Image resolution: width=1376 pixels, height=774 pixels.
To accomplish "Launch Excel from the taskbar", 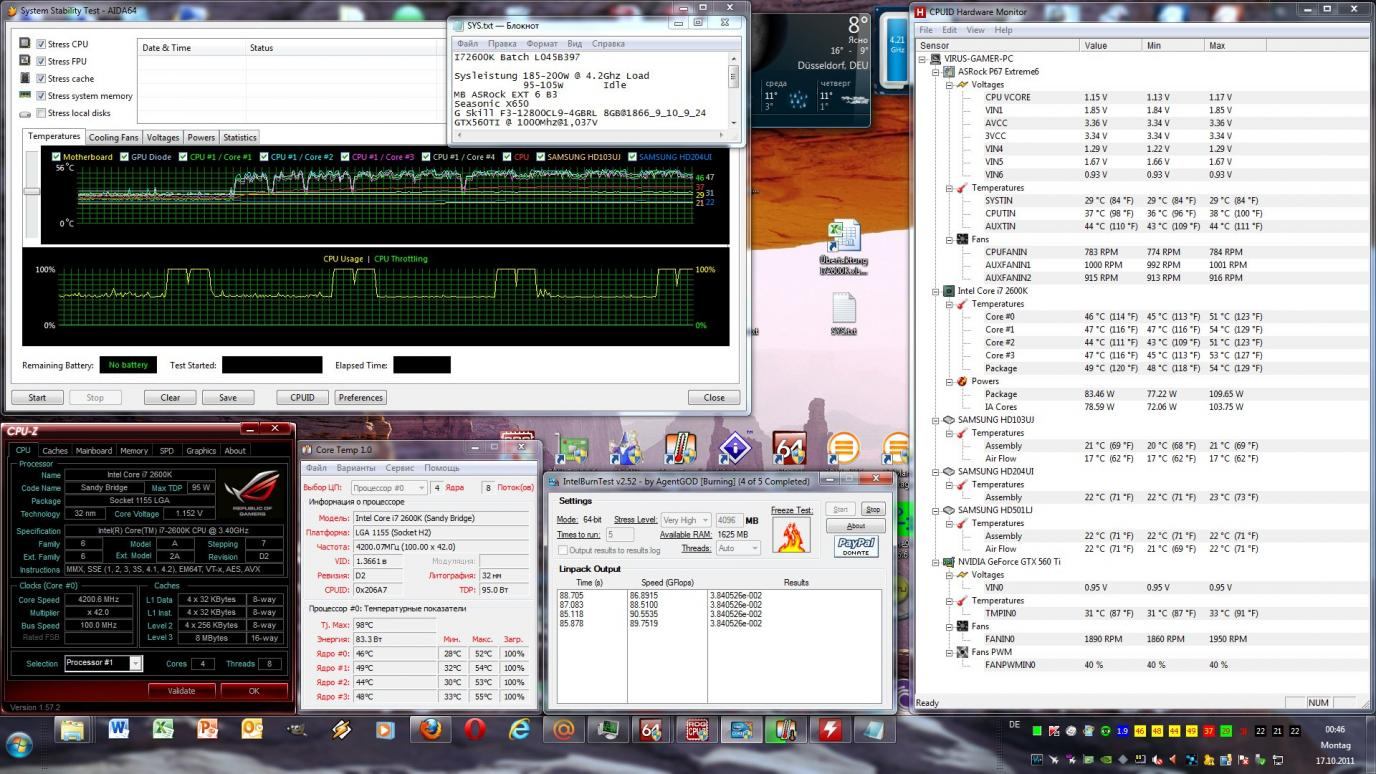I will 163,730.
